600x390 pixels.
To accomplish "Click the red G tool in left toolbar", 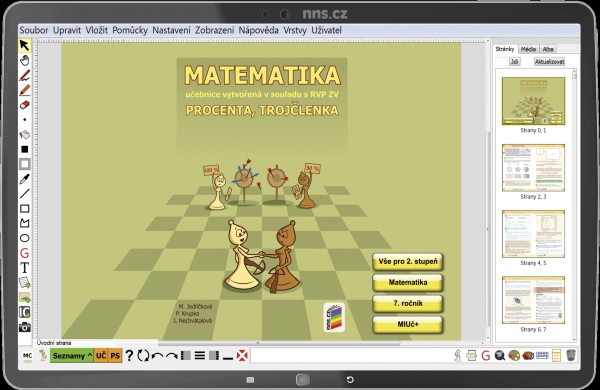I will pyautogui.click(x=24, y=253).
